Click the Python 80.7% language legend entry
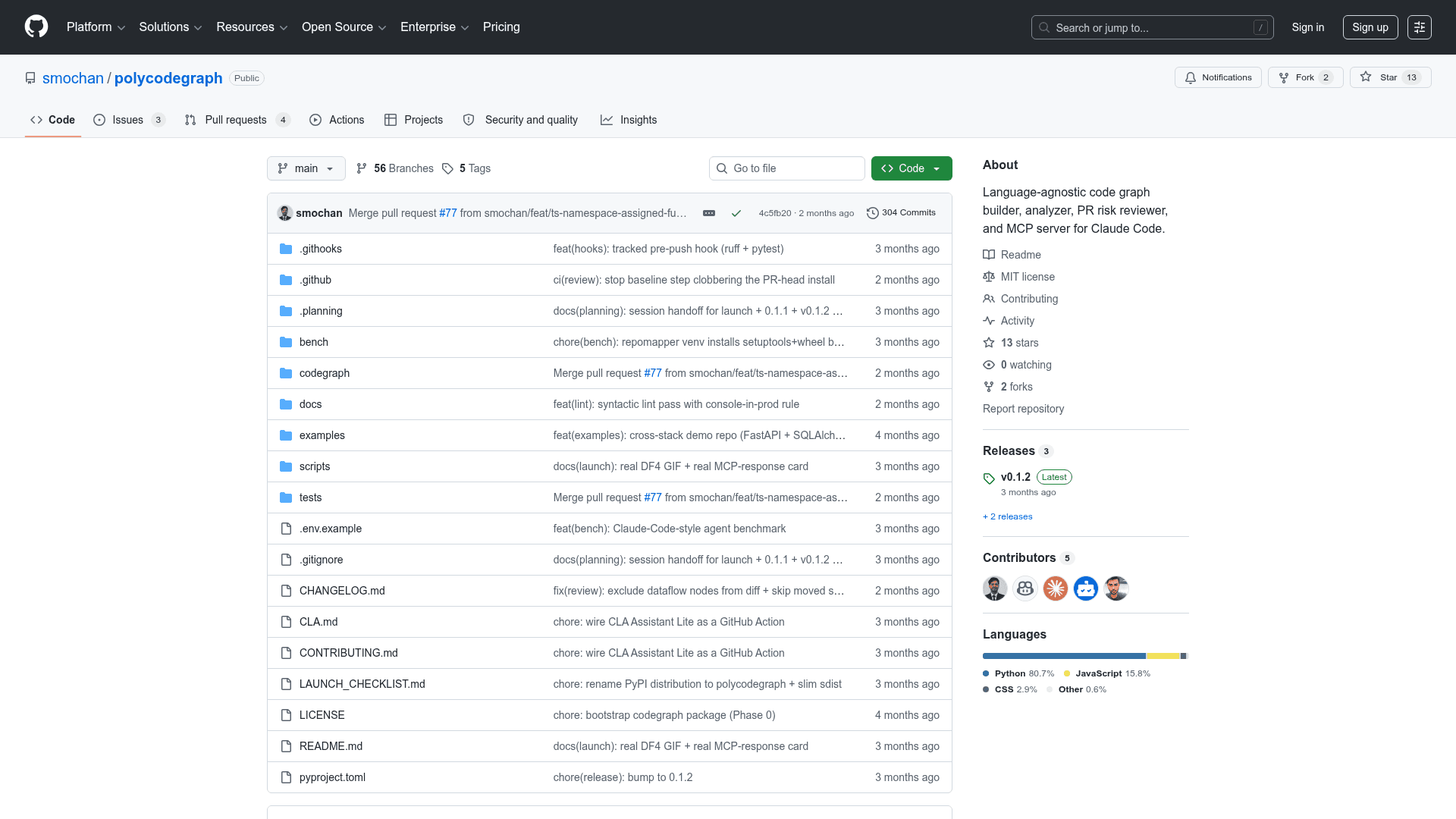This screenshot has height=819, width=1456. (x=1018, y=673)
